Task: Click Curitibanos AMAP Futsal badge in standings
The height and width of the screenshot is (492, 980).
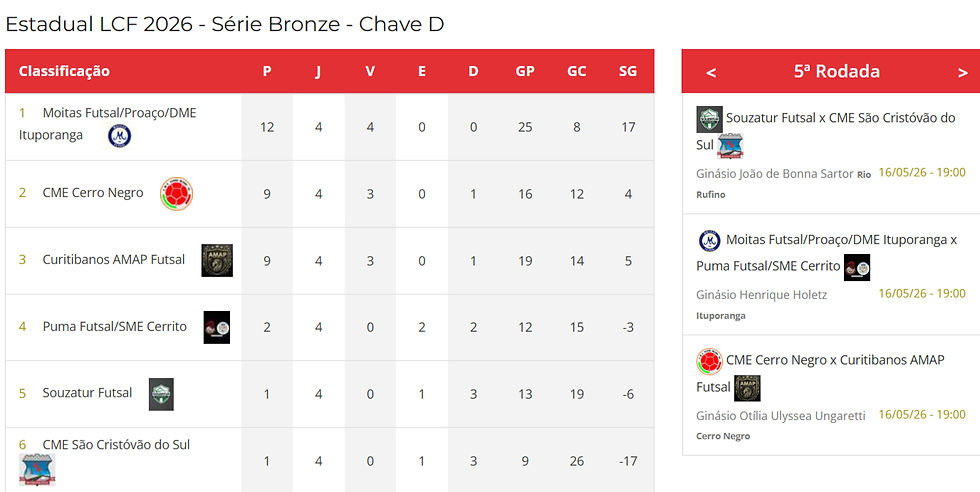Action: click(x=217, y=260)
